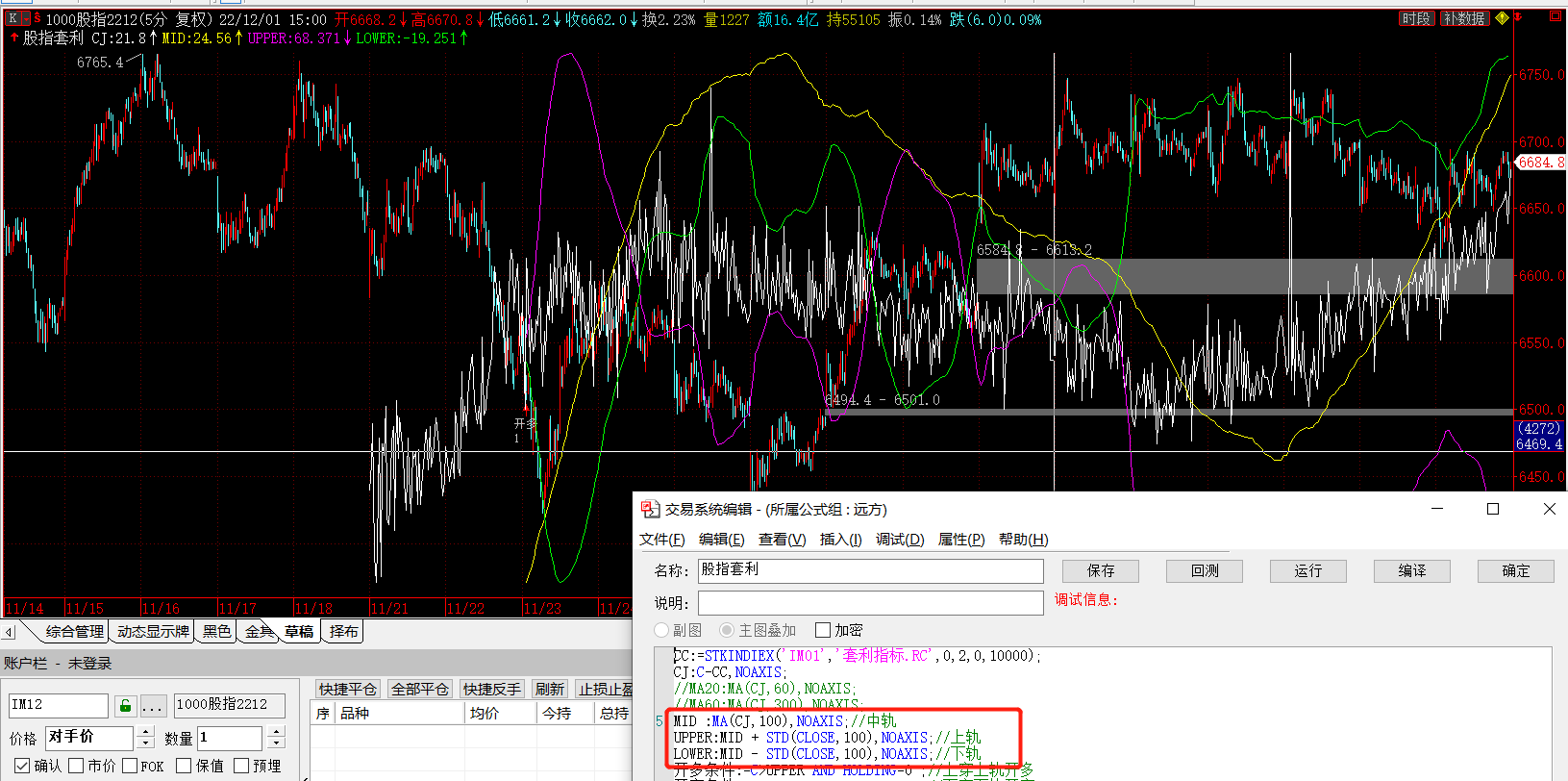Click the 11/21 date label on time axis
The image size is (1568, 781).
389,608
